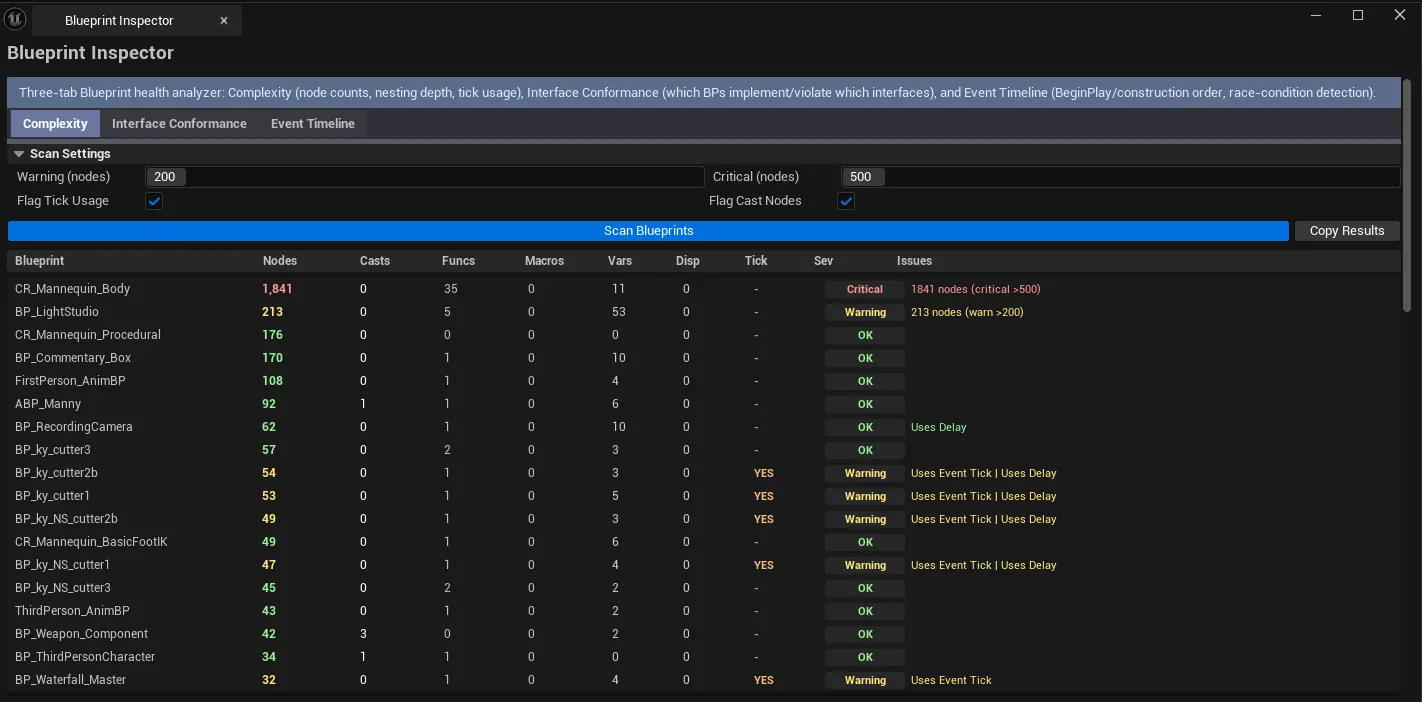This screenshot has height=702, width=1422.
Task: Select the BP_ky_cutter3 entry
Action: pos(704,450)
